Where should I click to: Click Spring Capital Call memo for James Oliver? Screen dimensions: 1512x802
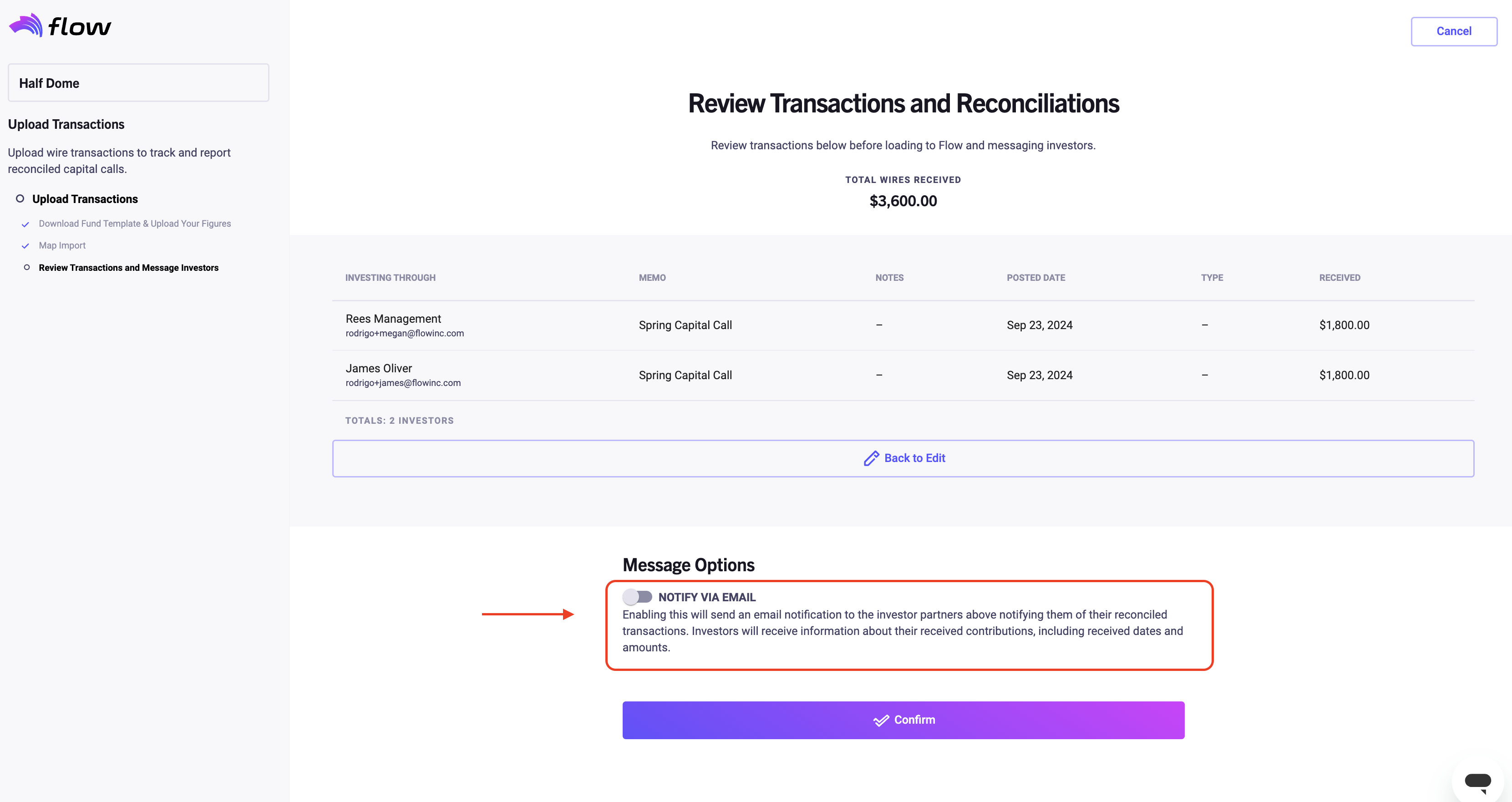coord(685,375)
